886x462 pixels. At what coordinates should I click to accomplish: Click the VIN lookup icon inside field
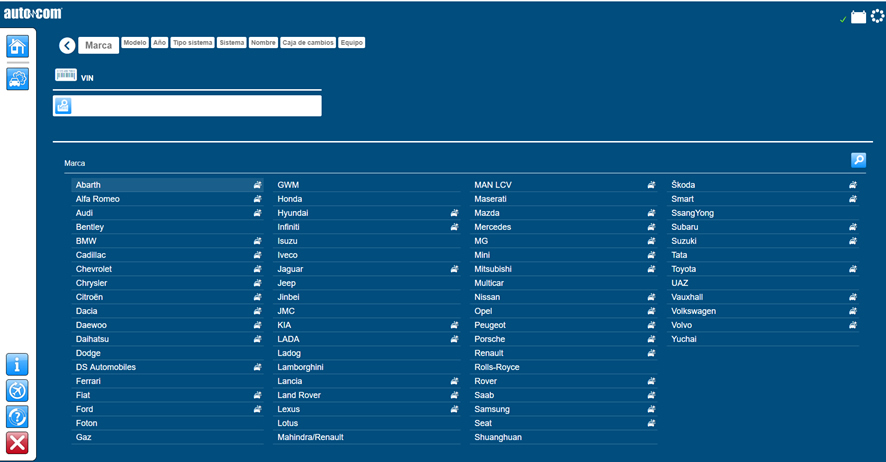63,106
